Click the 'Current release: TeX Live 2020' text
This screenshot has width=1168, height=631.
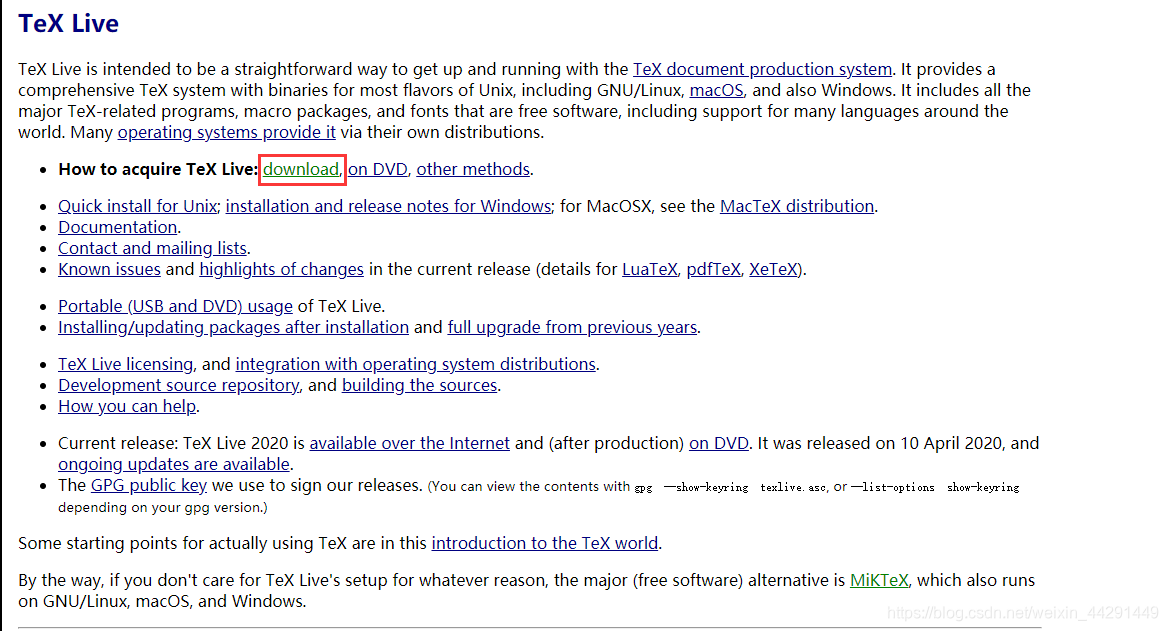click(173, 443)
